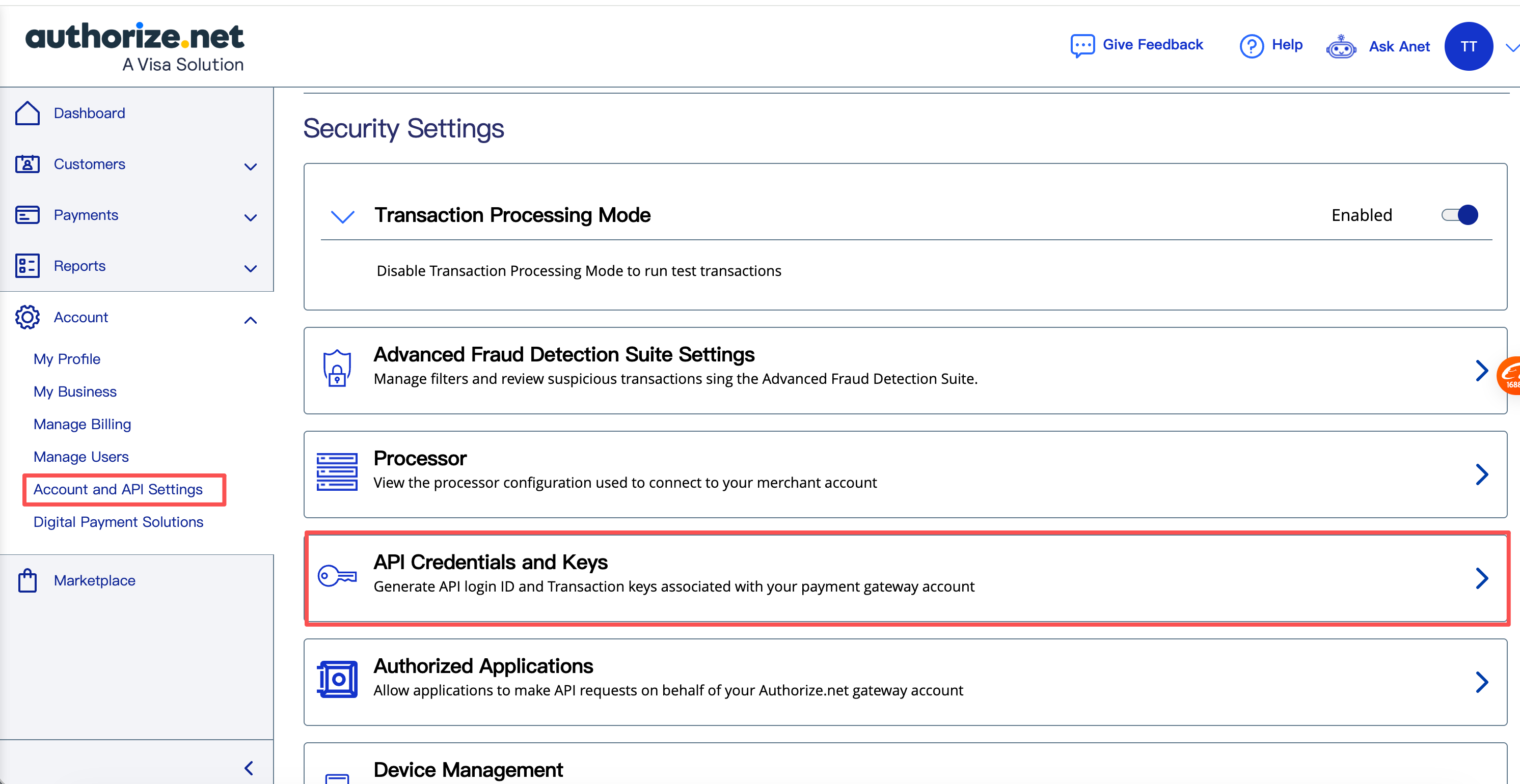The width and height of the screenshot is (1520, 784).
Task: Go to Dashboard in sidebar
Action: [90, 113]
